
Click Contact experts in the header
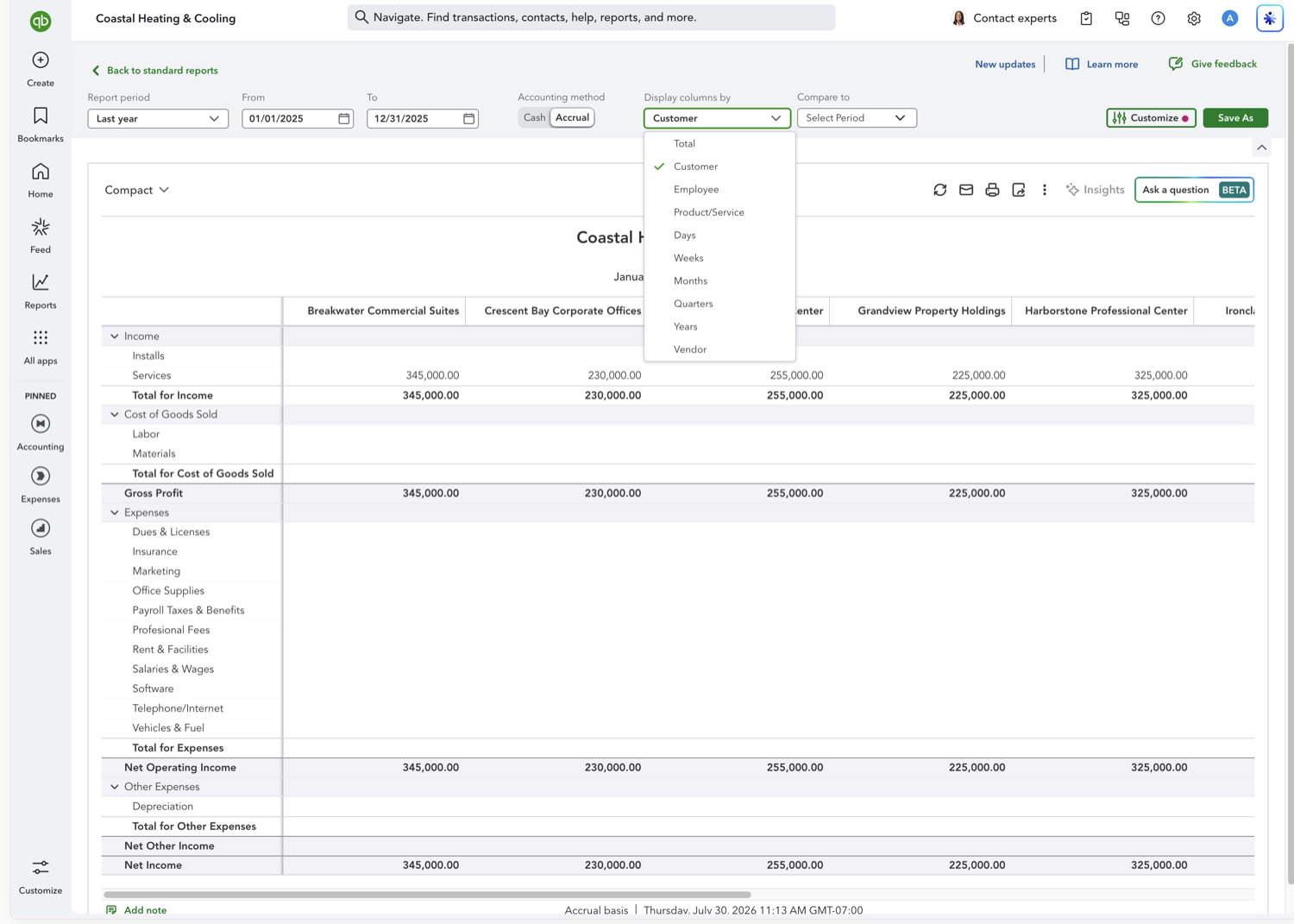1004,18
